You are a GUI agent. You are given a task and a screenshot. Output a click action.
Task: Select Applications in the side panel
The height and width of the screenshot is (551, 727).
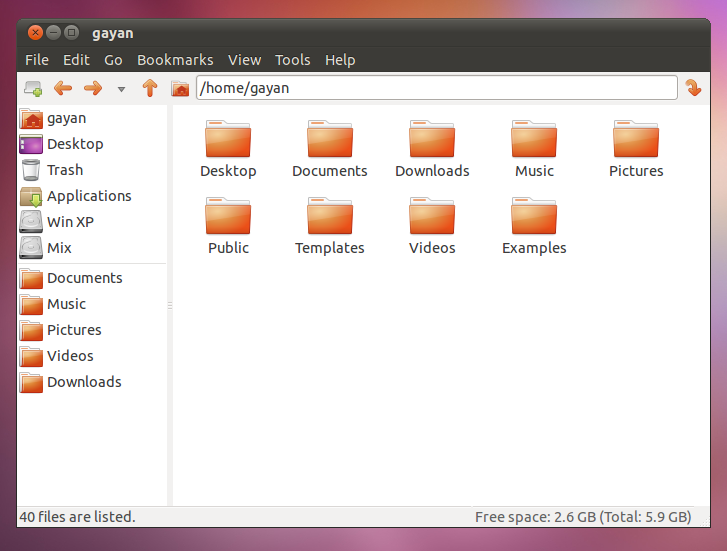tap(88, 196)
